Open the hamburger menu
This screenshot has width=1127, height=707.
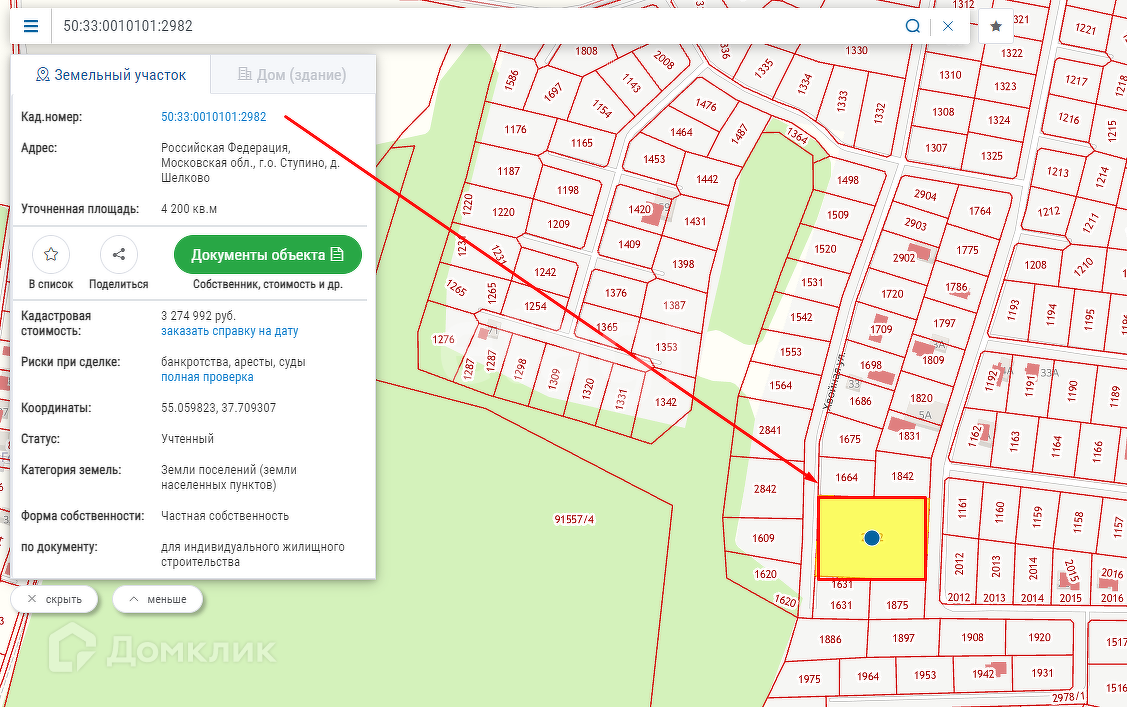pos(31,26)
